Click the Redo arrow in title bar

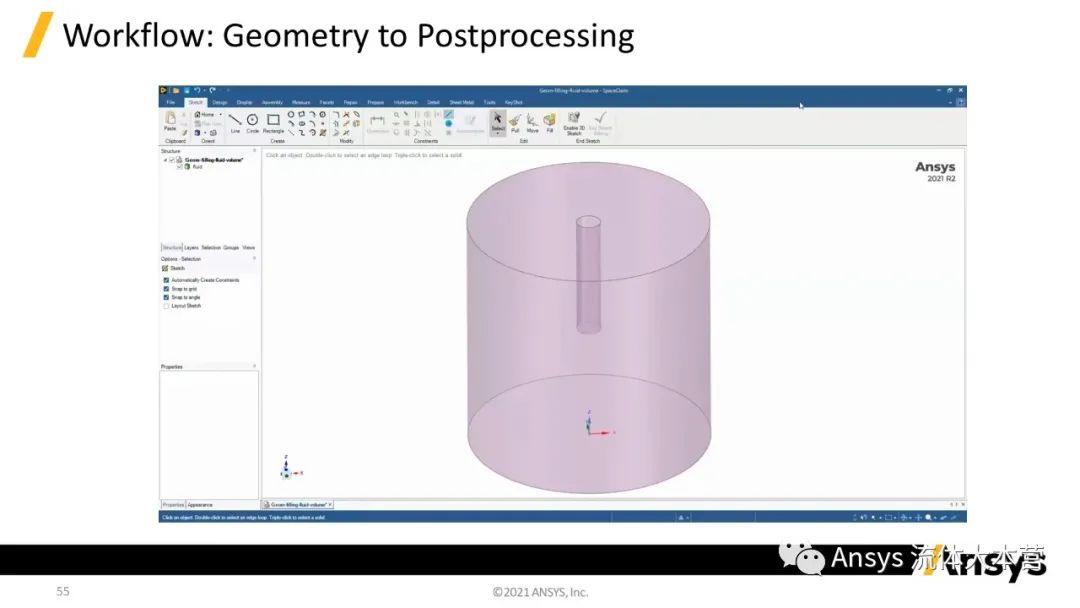click(x=212, y=90)
